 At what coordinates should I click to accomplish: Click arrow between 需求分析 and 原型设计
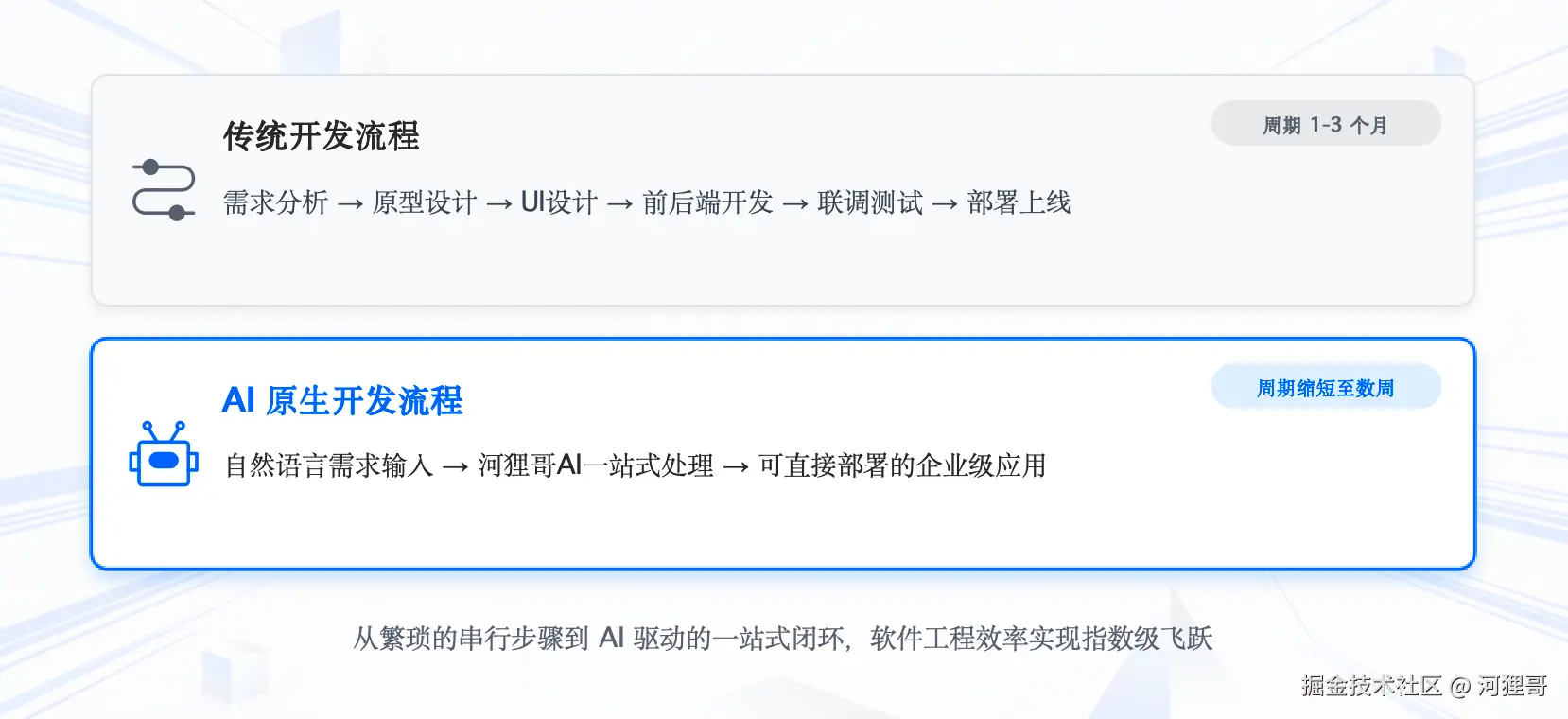click(x=350, y=204)
